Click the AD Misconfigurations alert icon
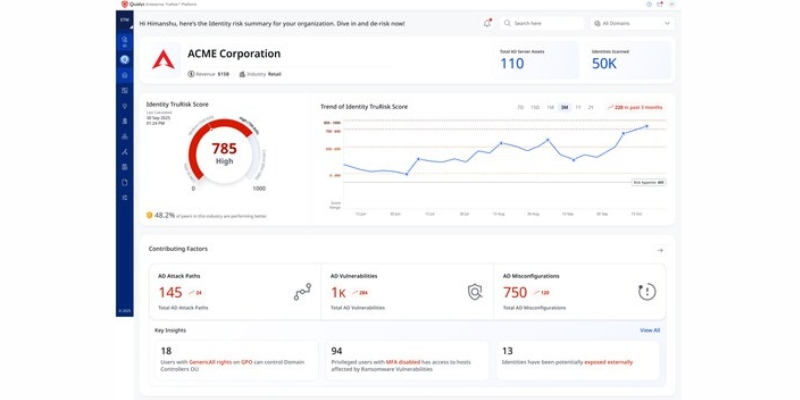 [647, 292]
